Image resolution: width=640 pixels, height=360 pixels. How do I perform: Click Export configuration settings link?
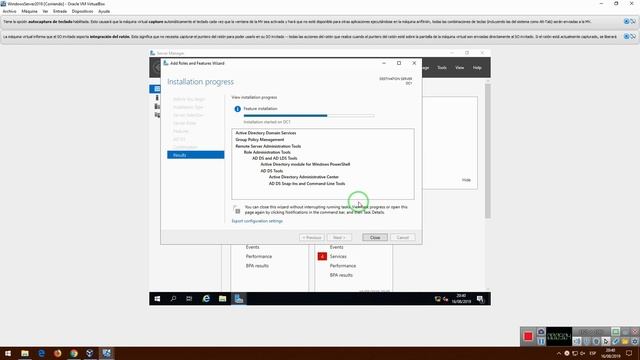click(257, 221)
